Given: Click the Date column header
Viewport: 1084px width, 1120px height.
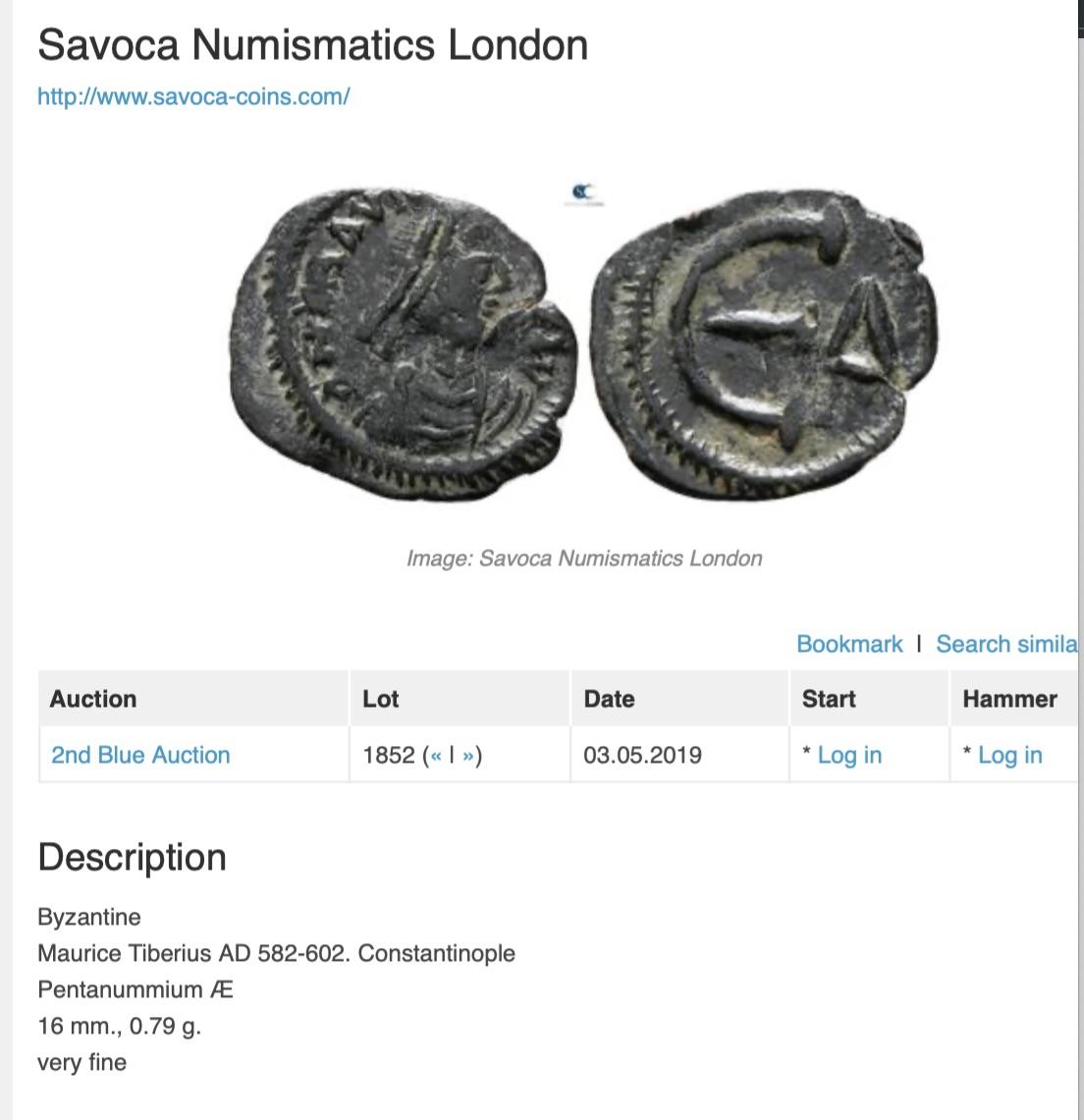Looking at the screenshot, I should click(609, 699).
